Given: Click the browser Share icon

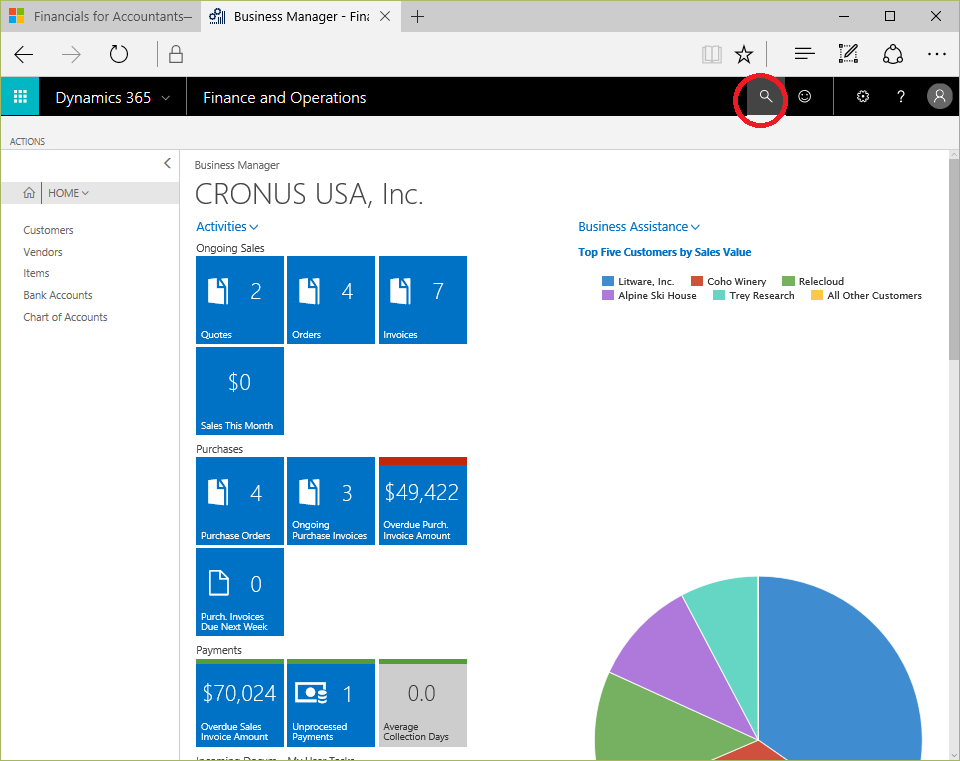Looking at the screenshot, I should (893, 54).
